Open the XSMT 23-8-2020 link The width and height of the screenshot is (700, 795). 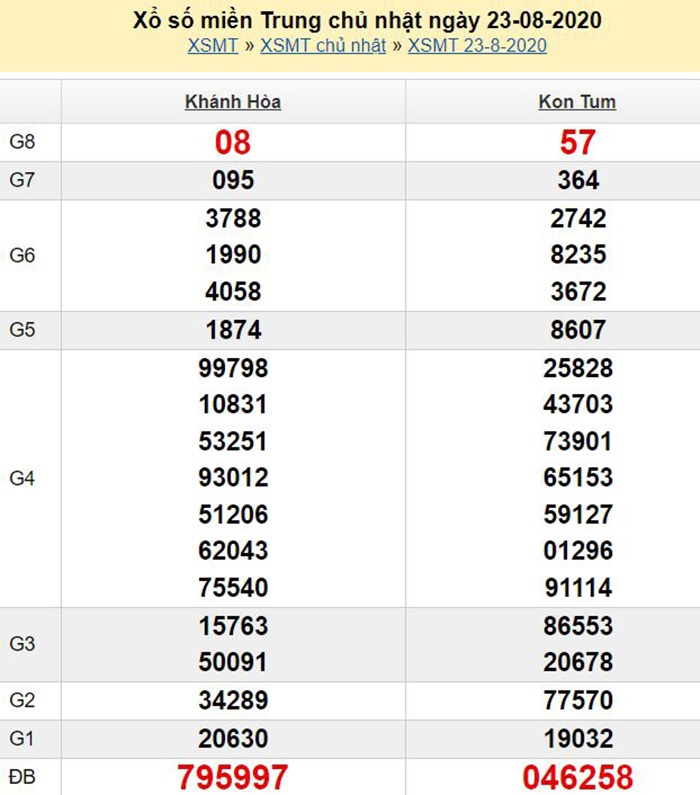[477, 46]
